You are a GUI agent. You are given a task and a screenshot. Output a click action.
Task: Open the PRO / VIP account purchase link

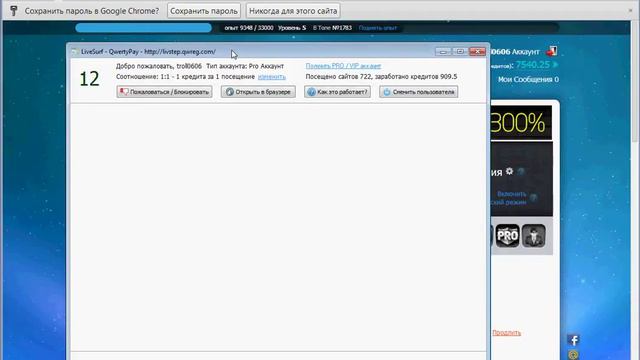coord(343,66)
